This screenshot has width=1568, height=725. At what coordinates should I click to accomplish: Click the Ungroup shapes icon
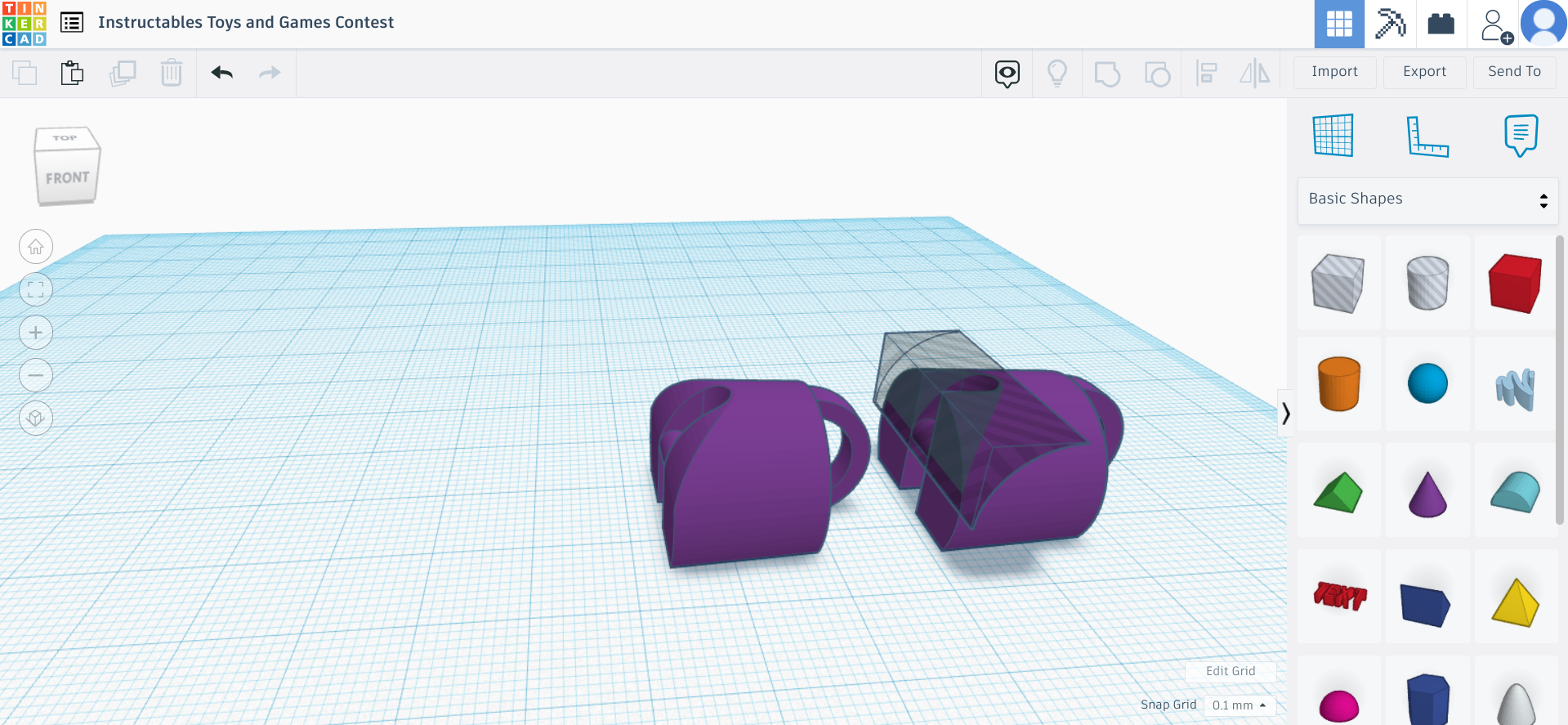(x=1157, y=74)
